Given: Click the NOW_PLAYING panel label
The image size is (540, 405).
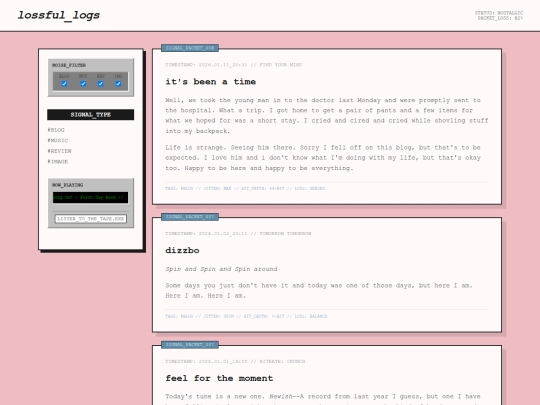Looking at the screenshot, I should click(68, 185).
